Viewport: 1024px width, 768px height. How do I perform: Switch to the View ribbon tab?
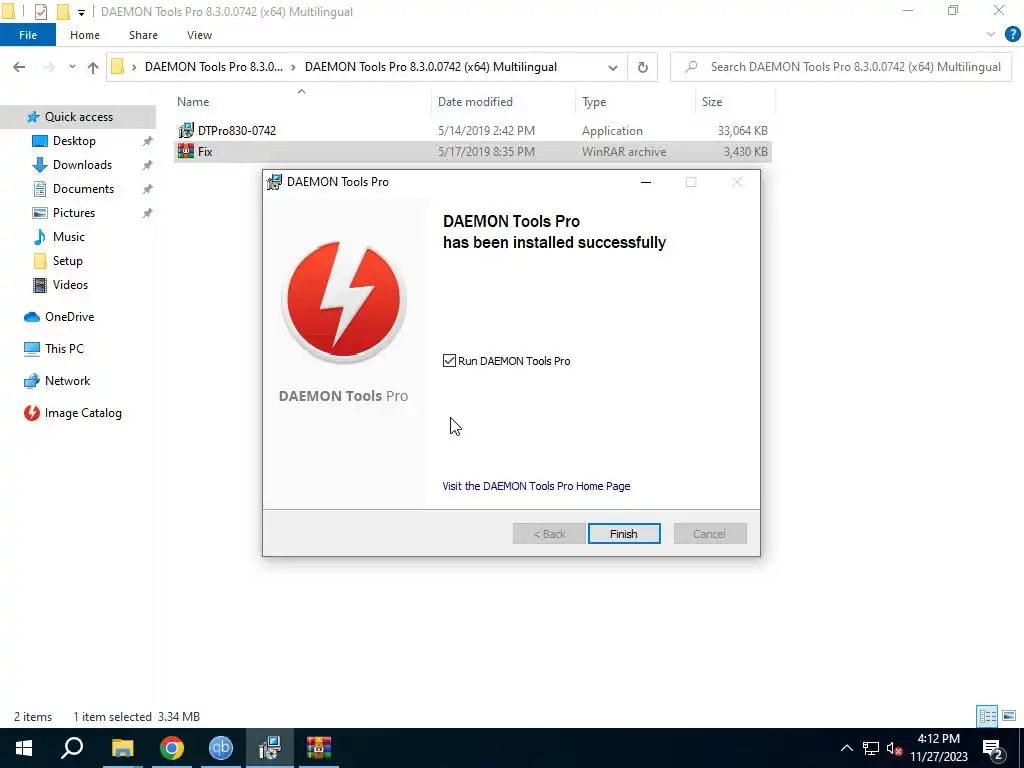tap(199, 35)
